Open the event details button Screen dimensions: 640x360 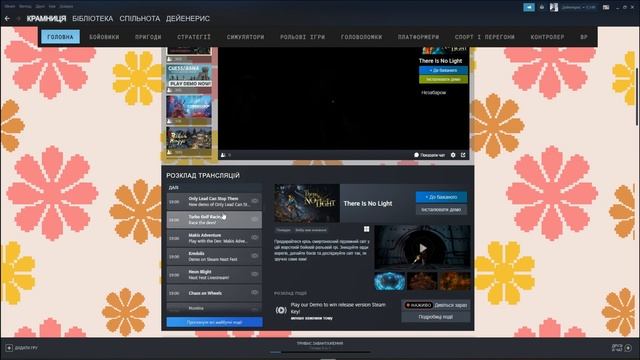[436, 317]
